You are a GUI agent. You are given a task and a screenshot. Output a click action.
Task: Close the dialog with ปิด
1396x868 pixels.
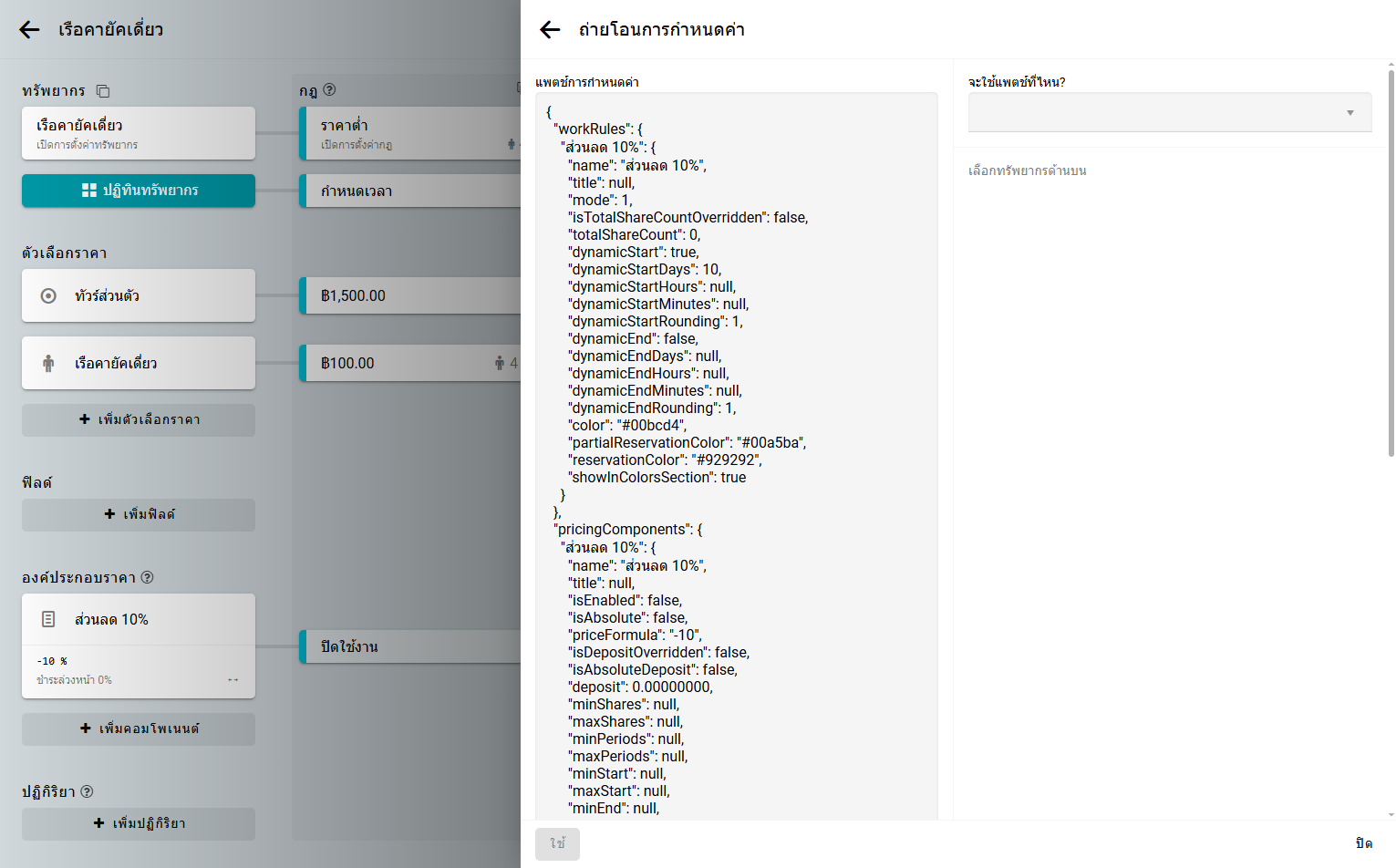[1363, 843]
